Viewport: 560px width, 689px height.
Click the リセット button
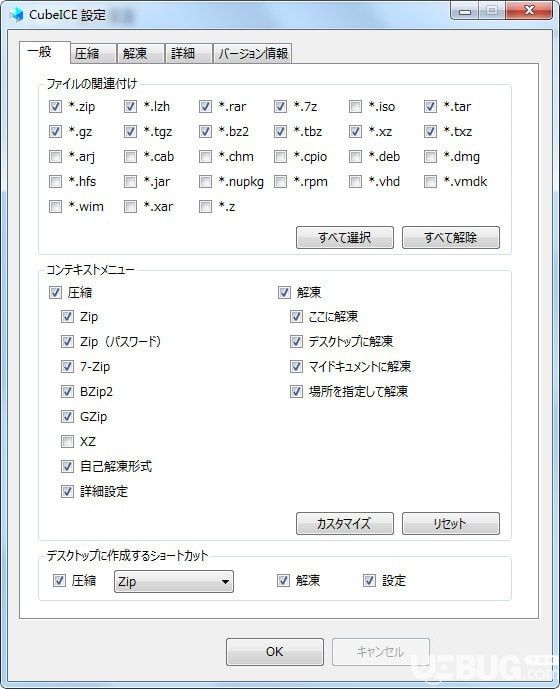pos(451,523)
